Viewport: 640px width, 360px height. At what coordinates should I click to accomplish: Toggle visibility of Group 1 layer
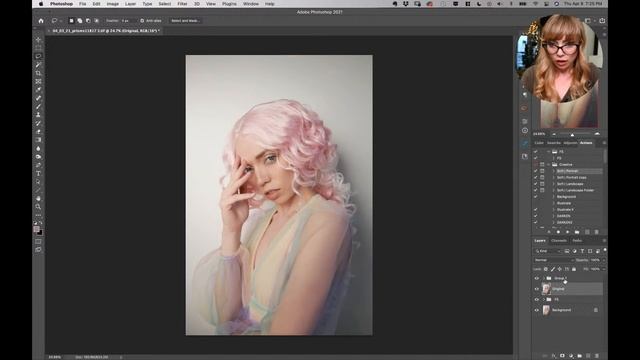pos(537,278)
